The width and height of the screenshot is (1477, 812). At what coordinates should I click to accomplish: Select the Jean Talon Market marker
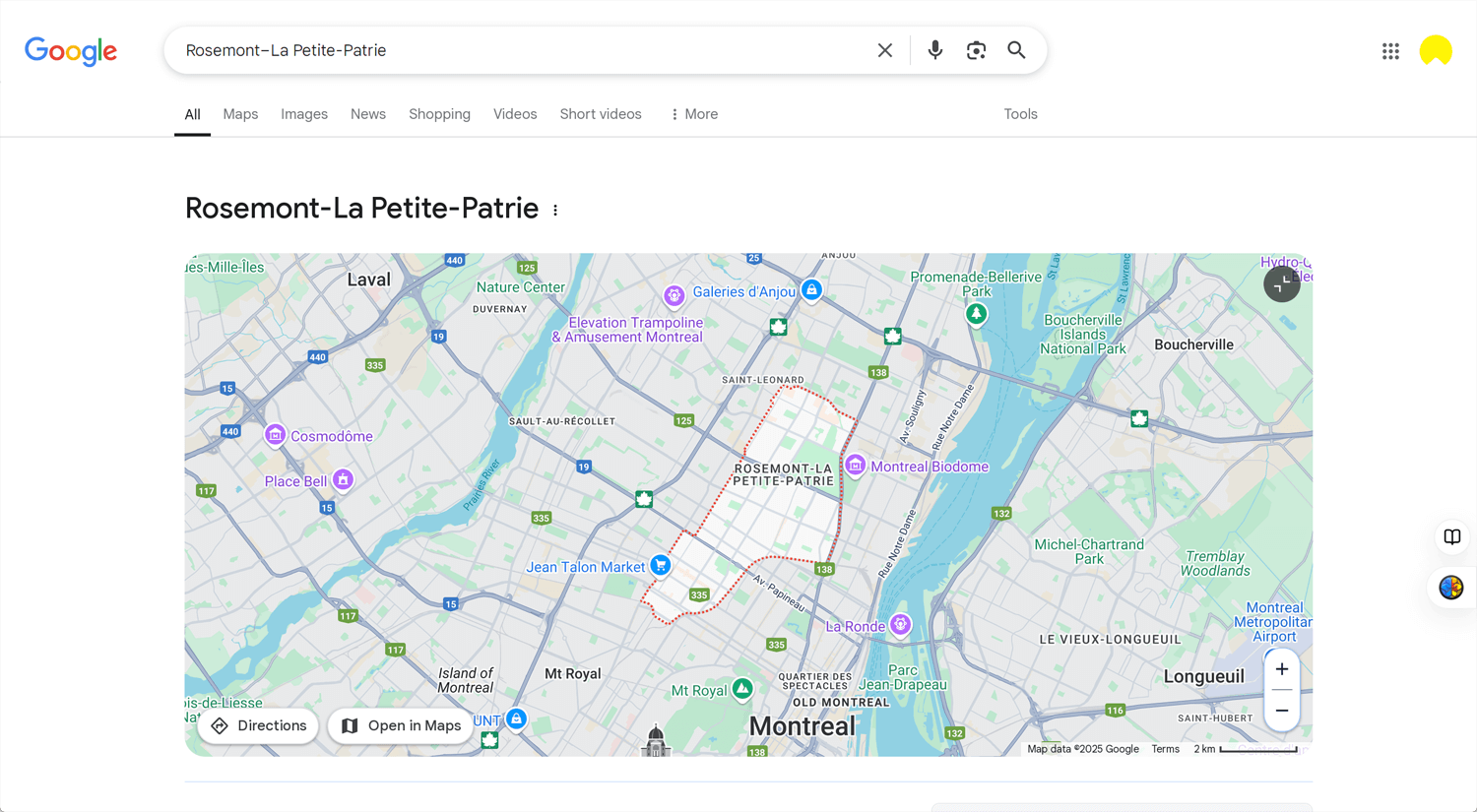click(661, 564)
